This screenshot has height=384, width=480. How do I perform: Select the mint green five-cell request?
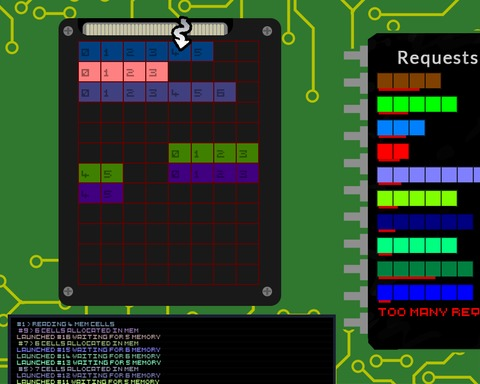point(417,246)
